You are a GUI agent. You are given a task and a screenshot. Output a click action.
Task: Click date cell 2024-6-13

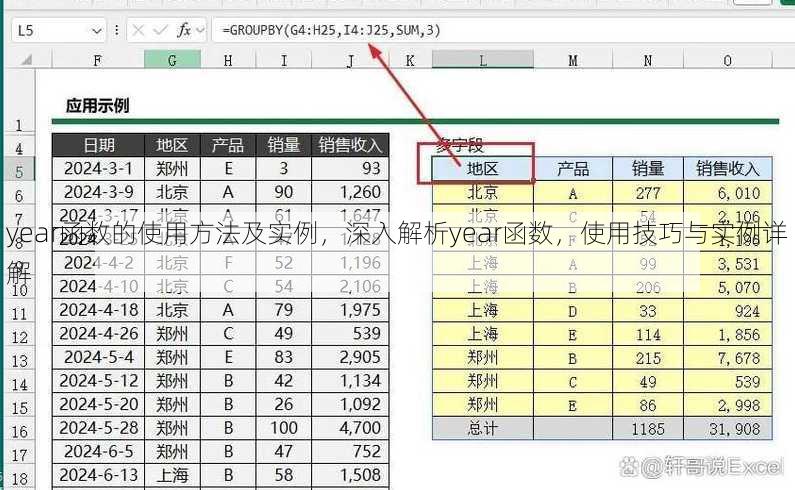(98, 475)
